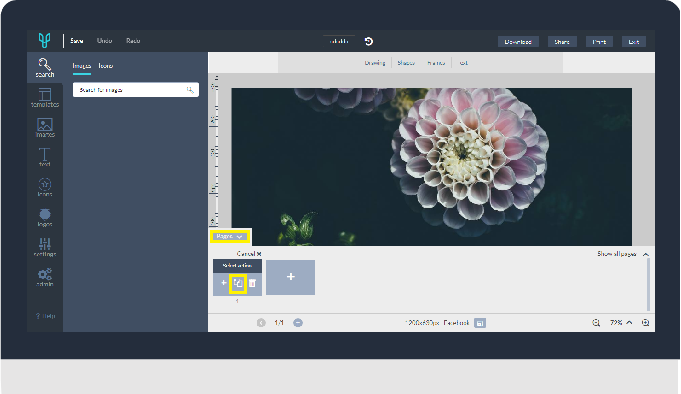The width and height of the screenshot is (681, 394).
Task: Focus the Search for images field
Action: tap(136, 90)
